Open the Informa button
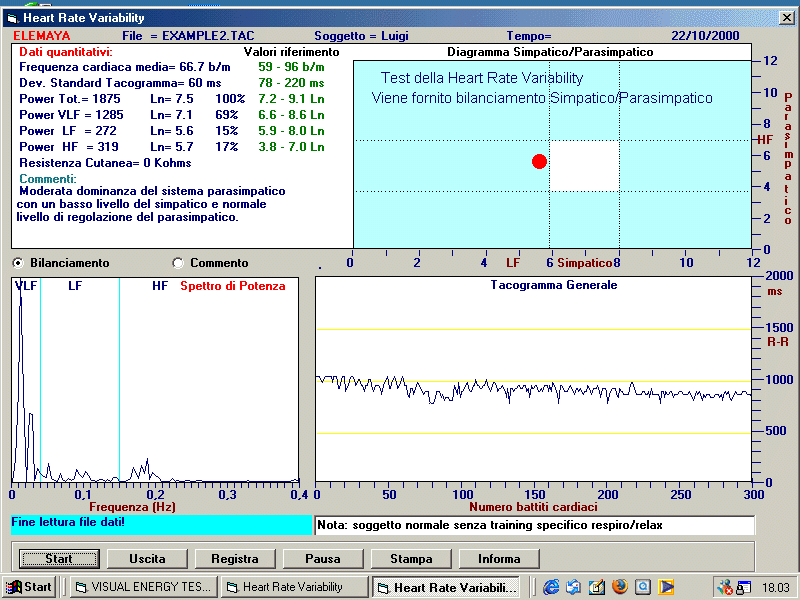800x600 pixels. tap(499, 558)
